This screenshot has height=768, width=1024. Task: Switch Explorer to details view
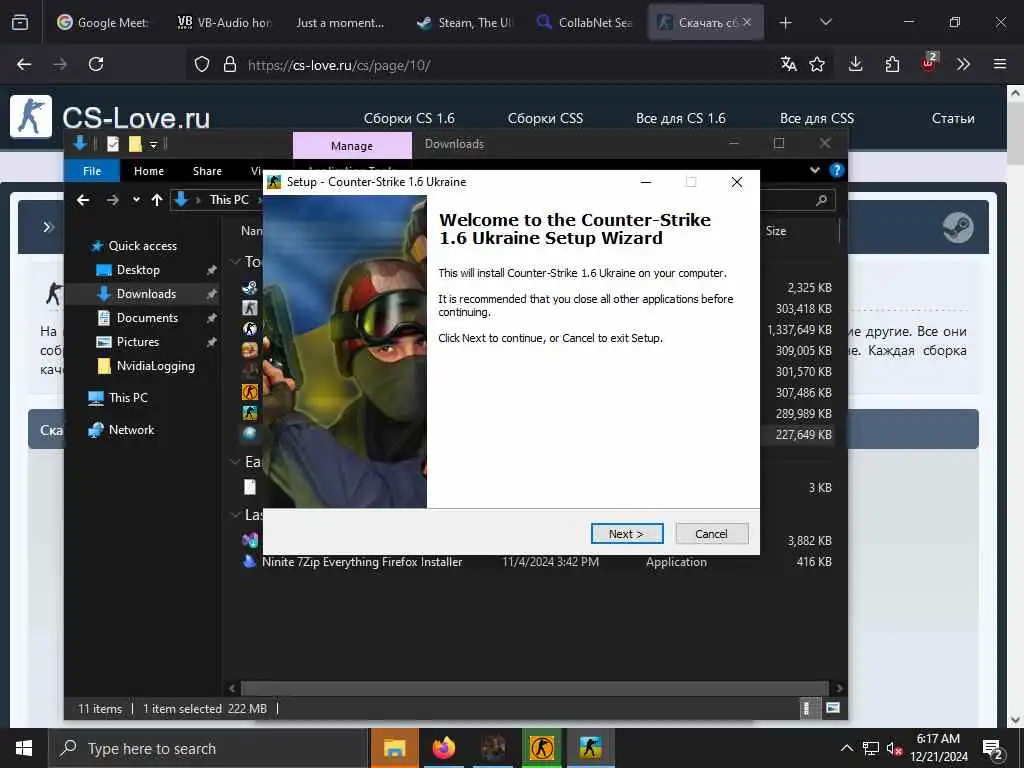[x=807, y=708]
